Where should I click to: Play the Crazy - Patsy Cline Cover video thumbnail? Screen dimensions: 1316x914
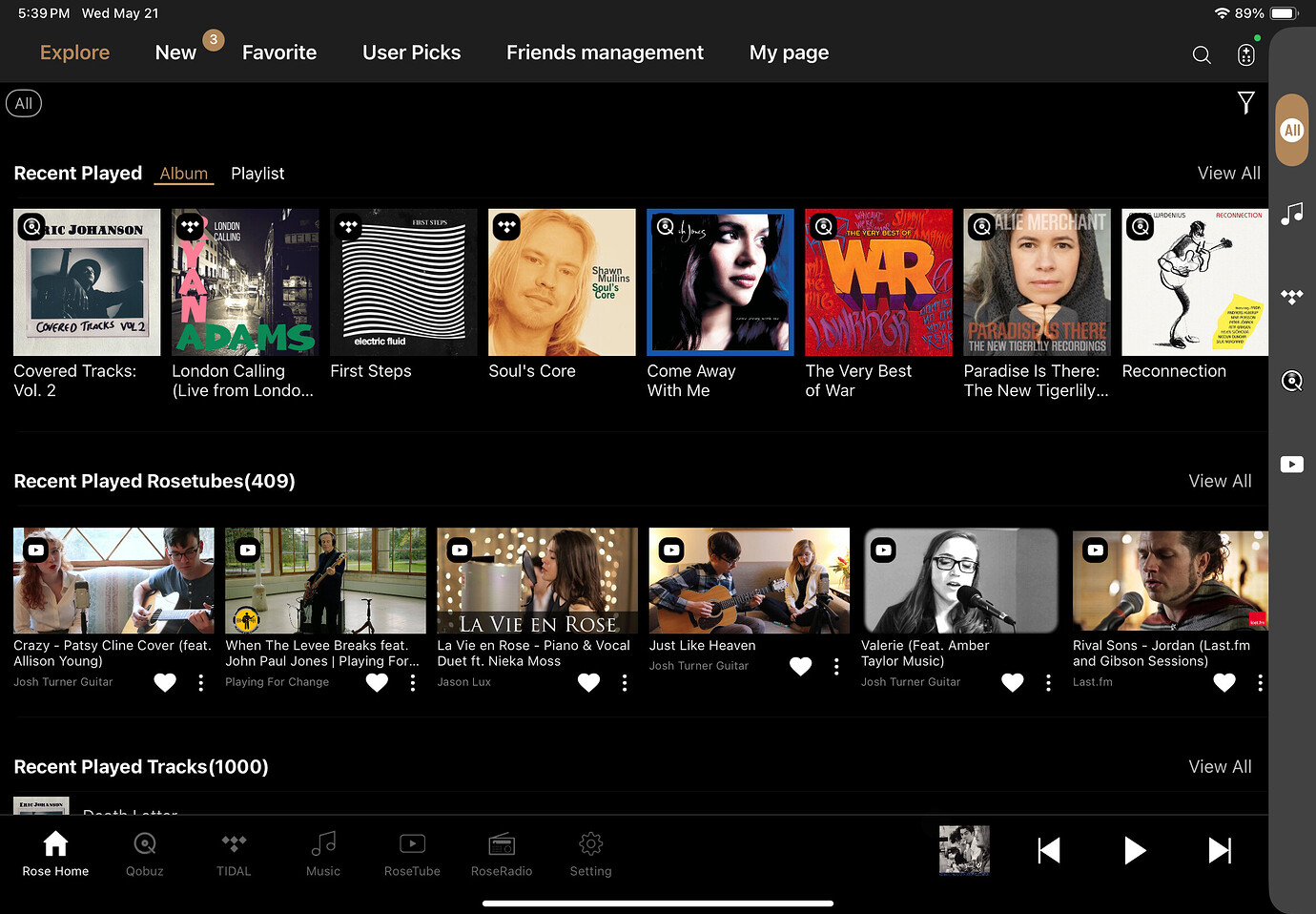(113, 581)
